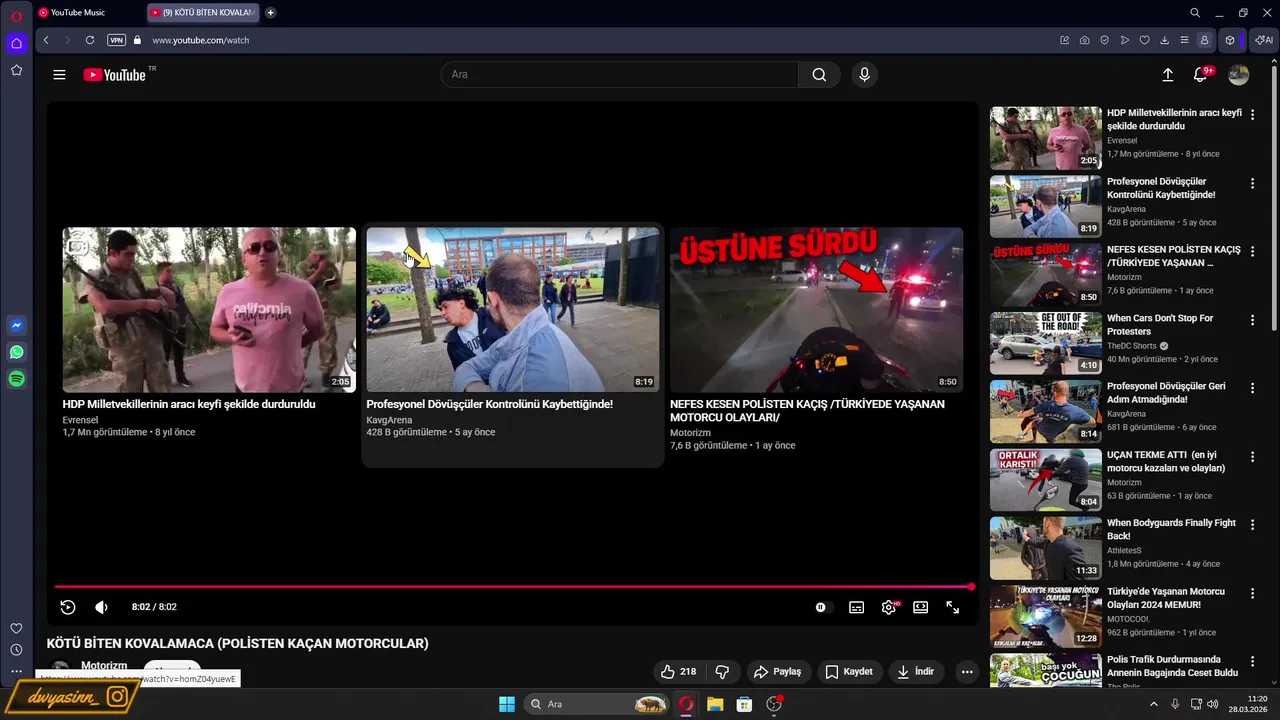Open more actions below the video

967,672
